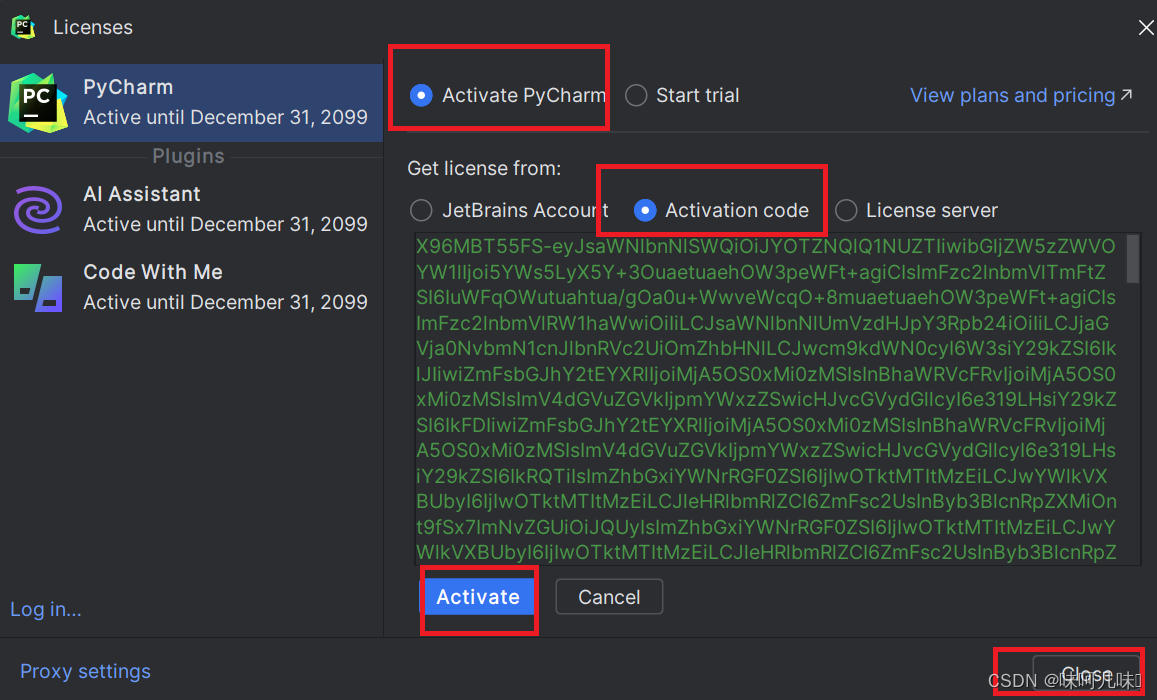Select the Activate PyCharm radio button

[421, 95]
